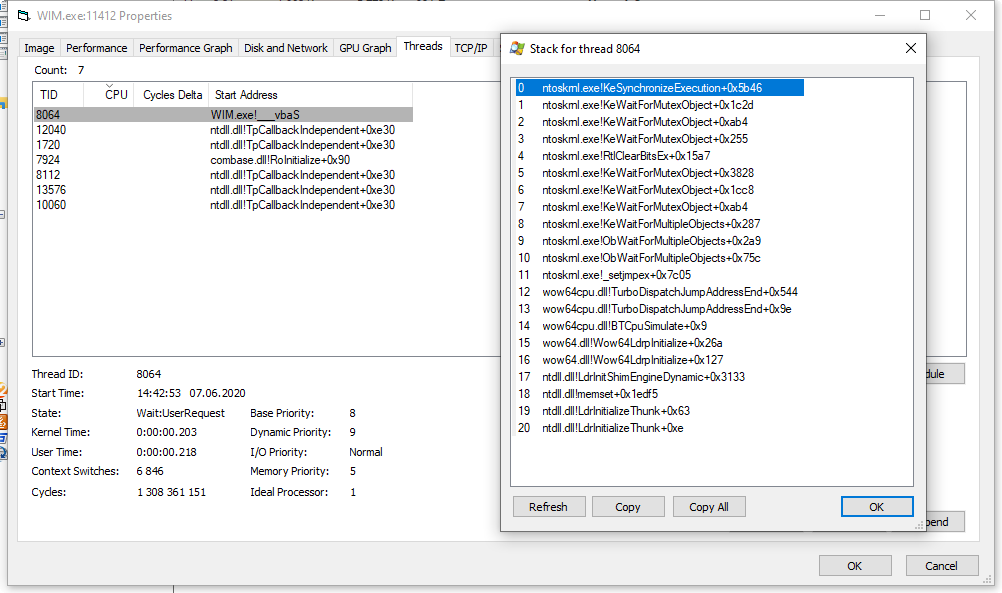Click Refresh in the stack dialog
This screenshot has width=1002, height=593.
click(x=549, y=507)
